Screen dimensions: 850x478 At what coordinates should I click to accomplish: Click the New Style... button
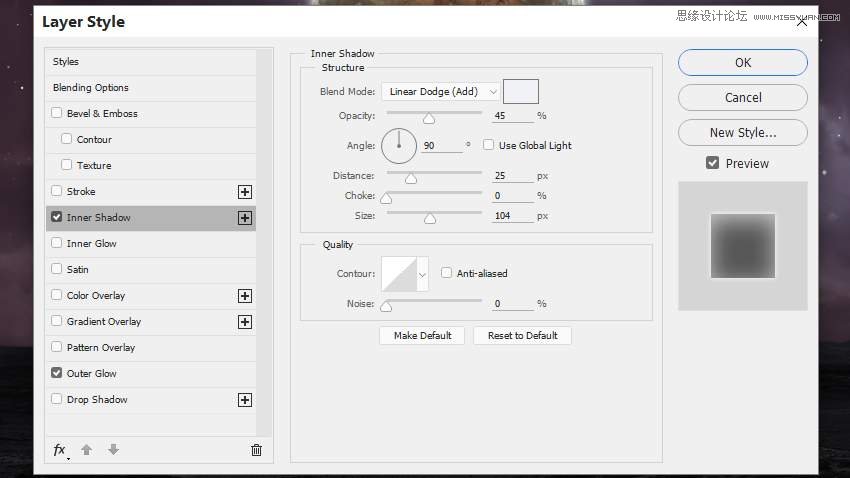(743, 133)
